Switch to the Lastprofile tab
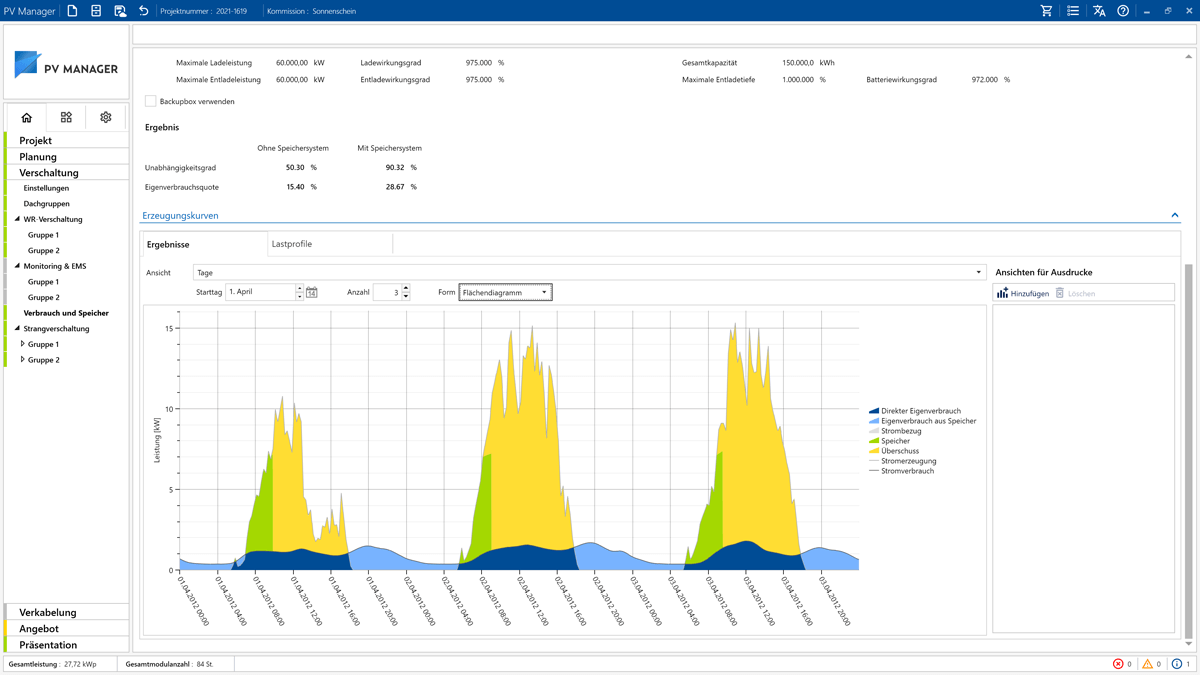This screenshot has width=1200, height=675. point(295,243)
